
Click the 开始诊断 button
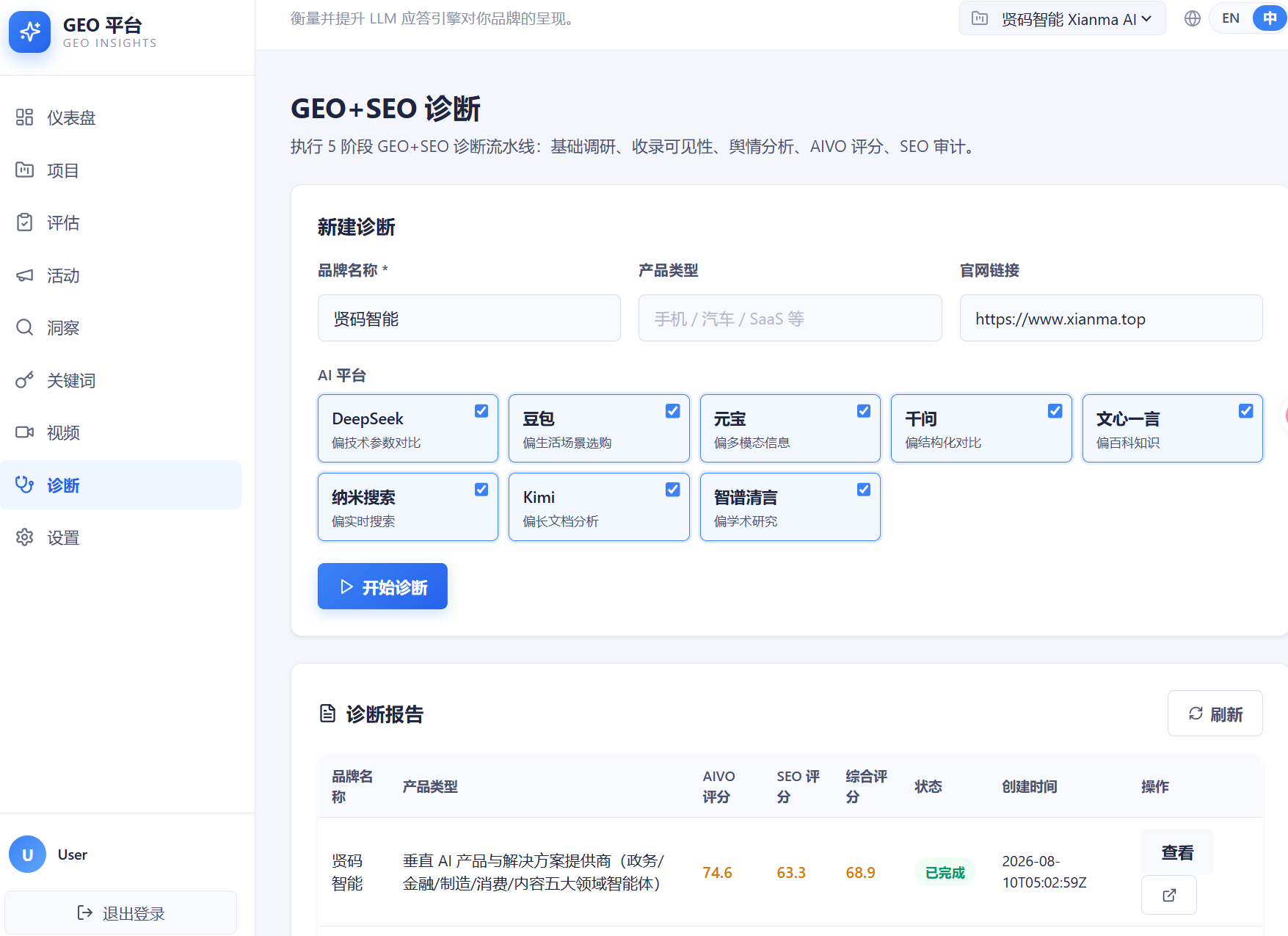click(x=382, y=587)
